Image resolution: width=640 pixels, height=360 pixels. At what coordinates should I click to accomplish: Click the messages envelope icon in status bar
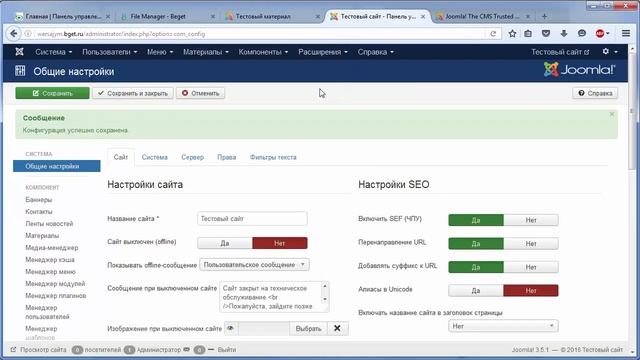click(187, 349)
